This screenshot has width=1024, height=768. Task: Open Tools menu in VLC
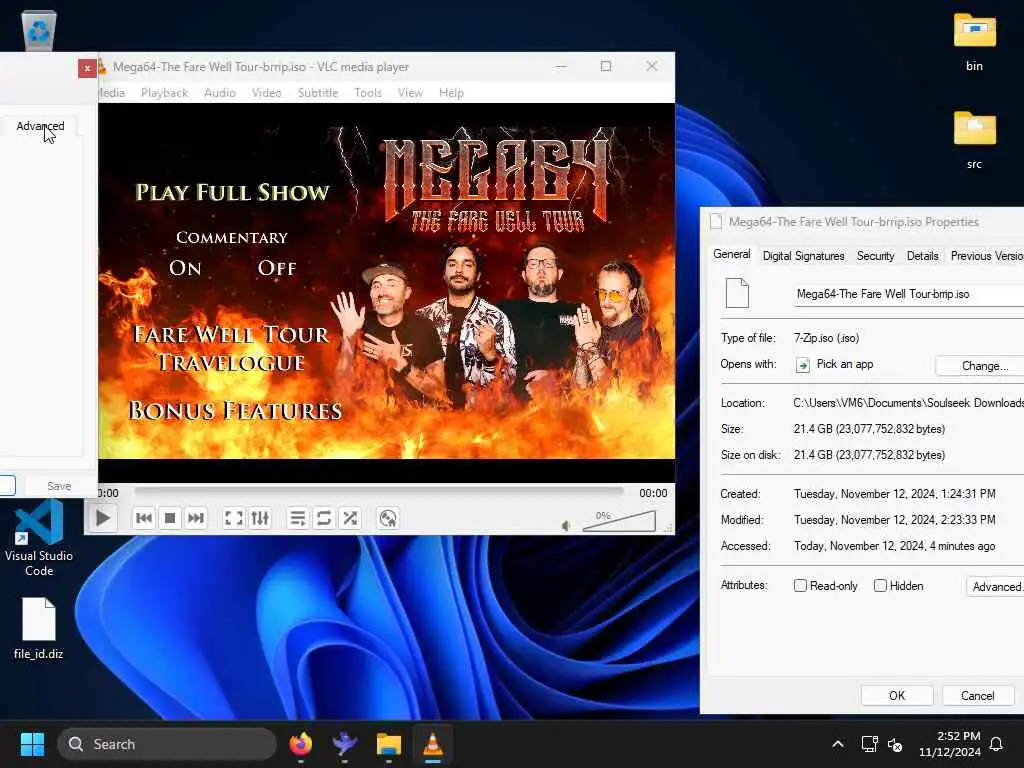[368, 93]
